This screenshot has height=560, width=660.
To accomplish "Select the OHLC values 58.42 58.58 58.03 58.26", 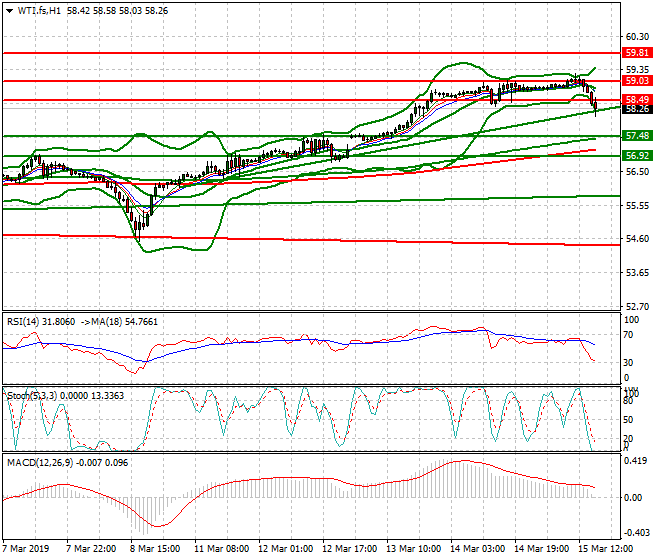I will click(117, 11).
